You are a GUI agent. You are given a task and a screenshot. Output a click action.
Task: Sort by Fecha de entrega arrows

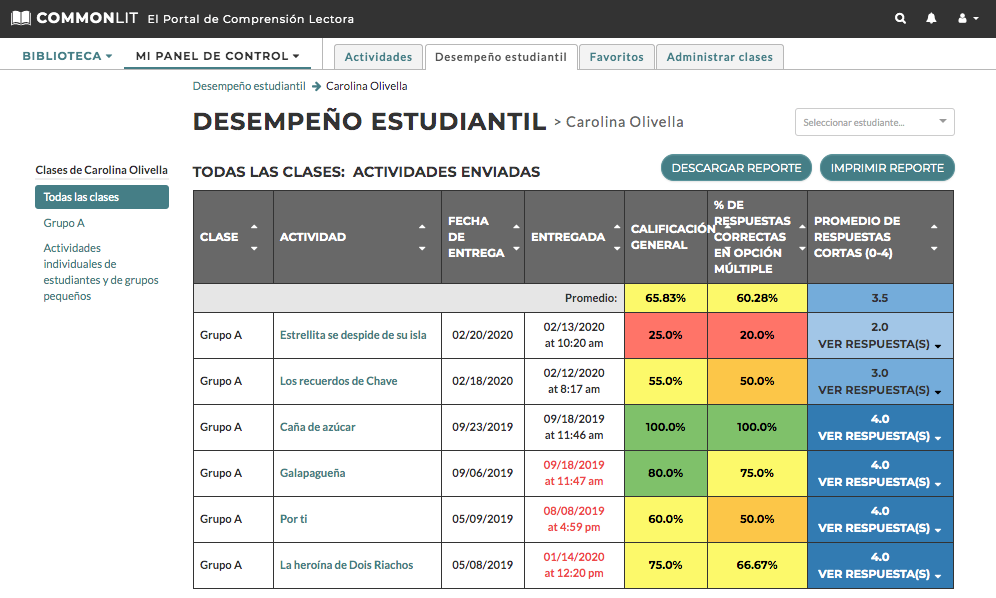point(516,237)
